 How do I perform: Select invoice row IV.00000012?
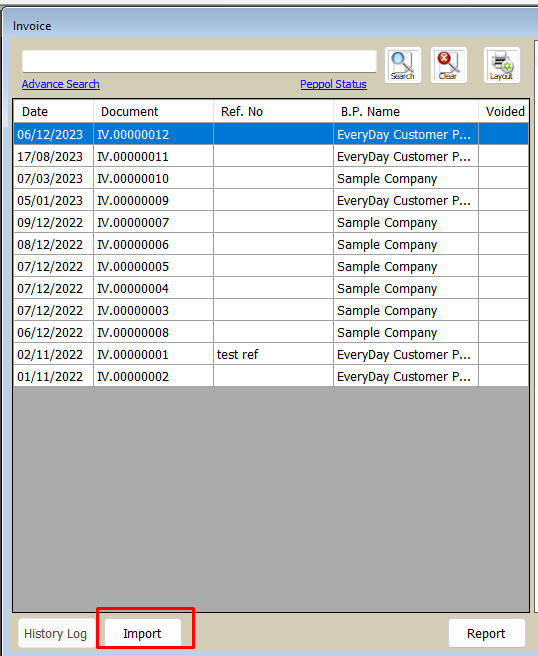pos(271,134)
